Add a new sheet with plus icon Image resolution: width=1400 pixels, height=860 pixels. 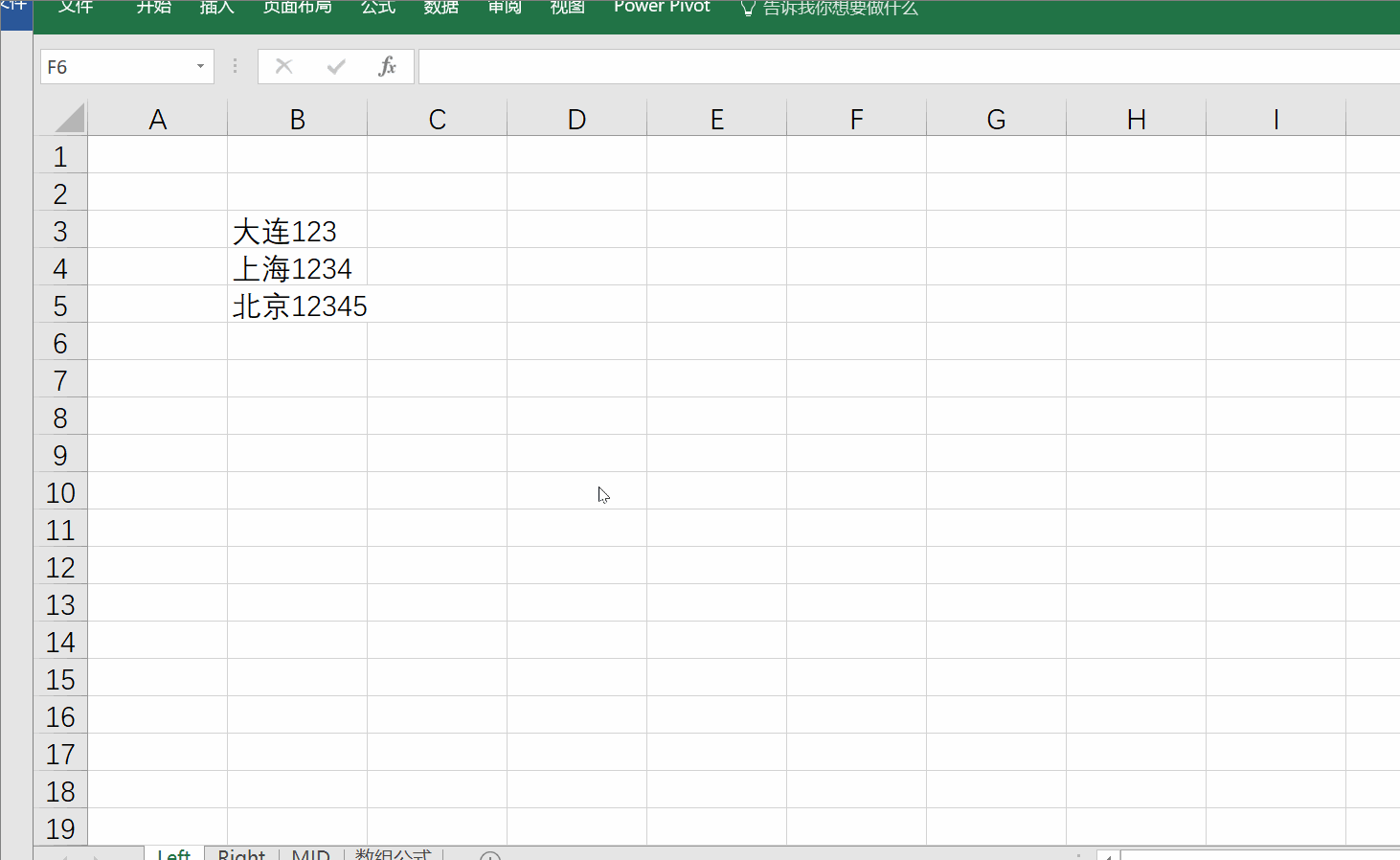(490, 855)
